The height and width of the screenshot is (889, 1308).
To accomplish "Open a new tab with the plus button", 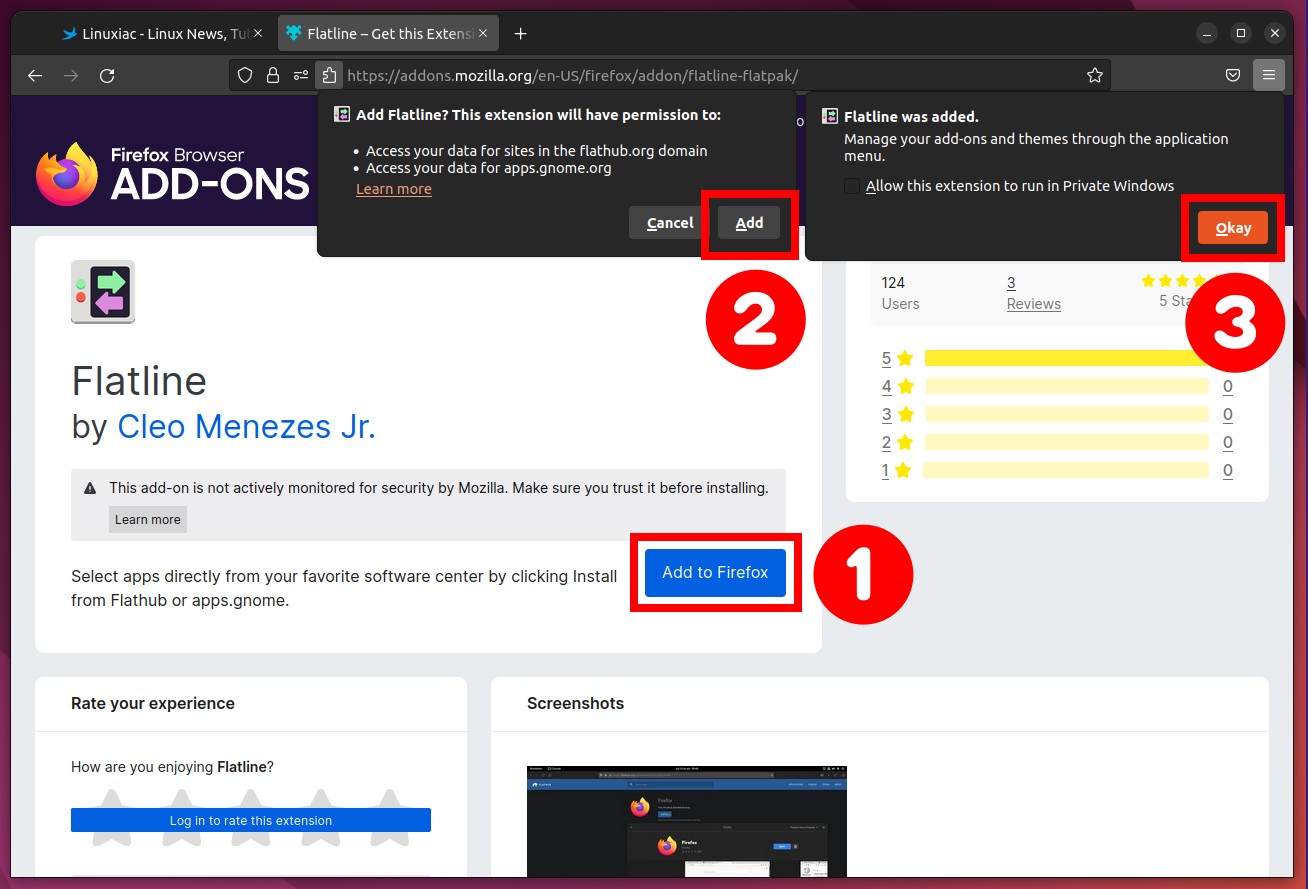I will point(520,34).
